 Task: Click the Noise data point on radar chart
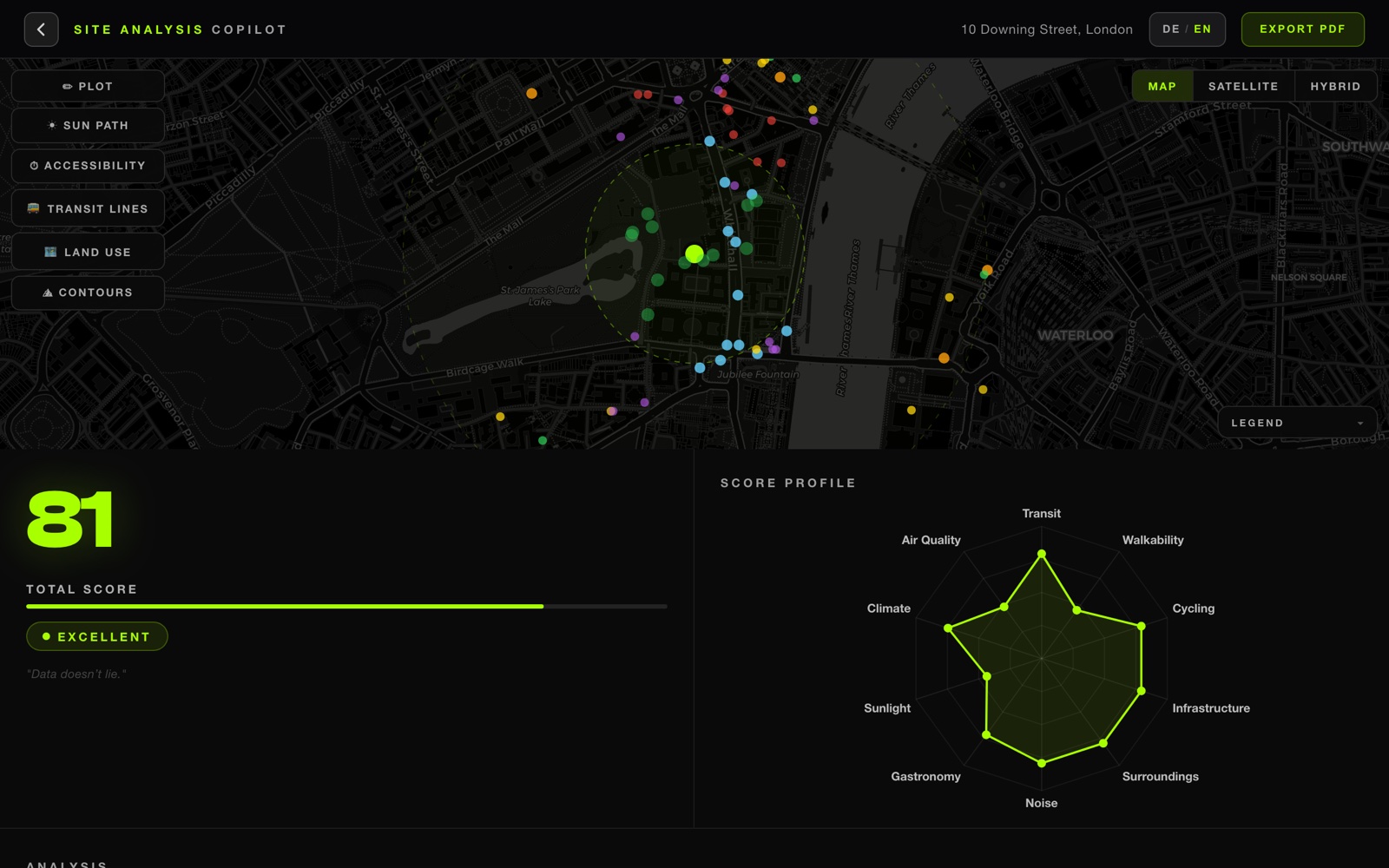pos(1042,763)
